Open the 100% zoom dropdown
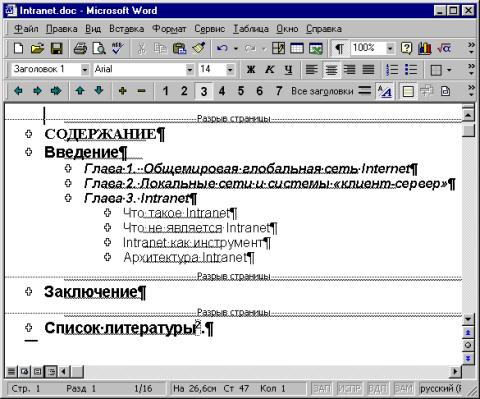 click(390, 49)
